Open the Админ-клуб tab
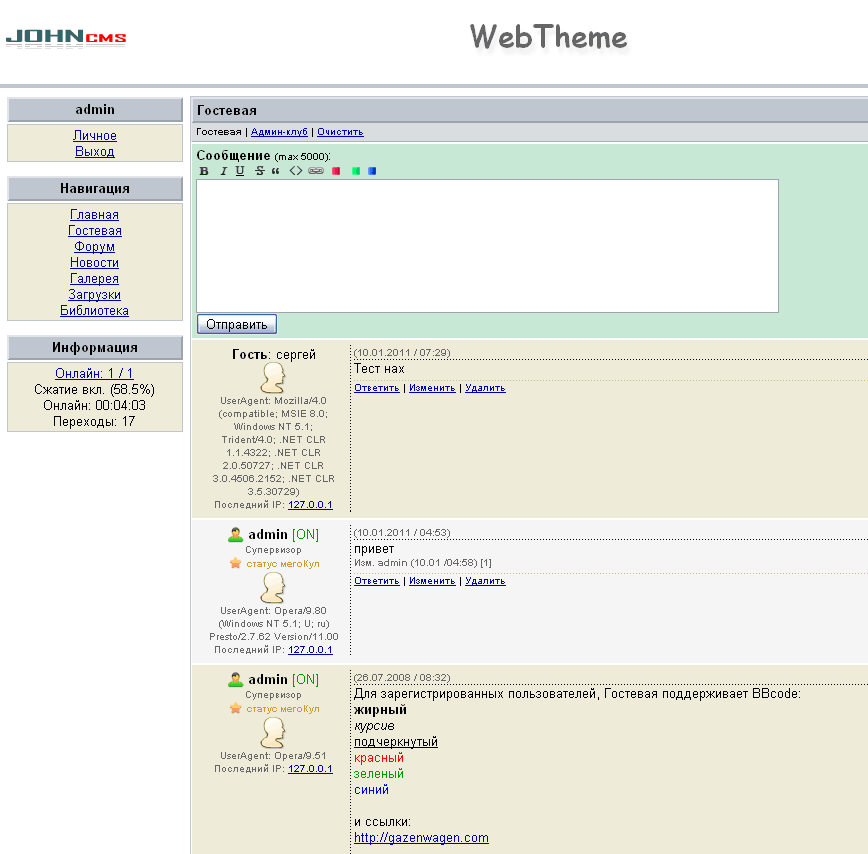Screen dimensions: 868x854 coord(280,132)
